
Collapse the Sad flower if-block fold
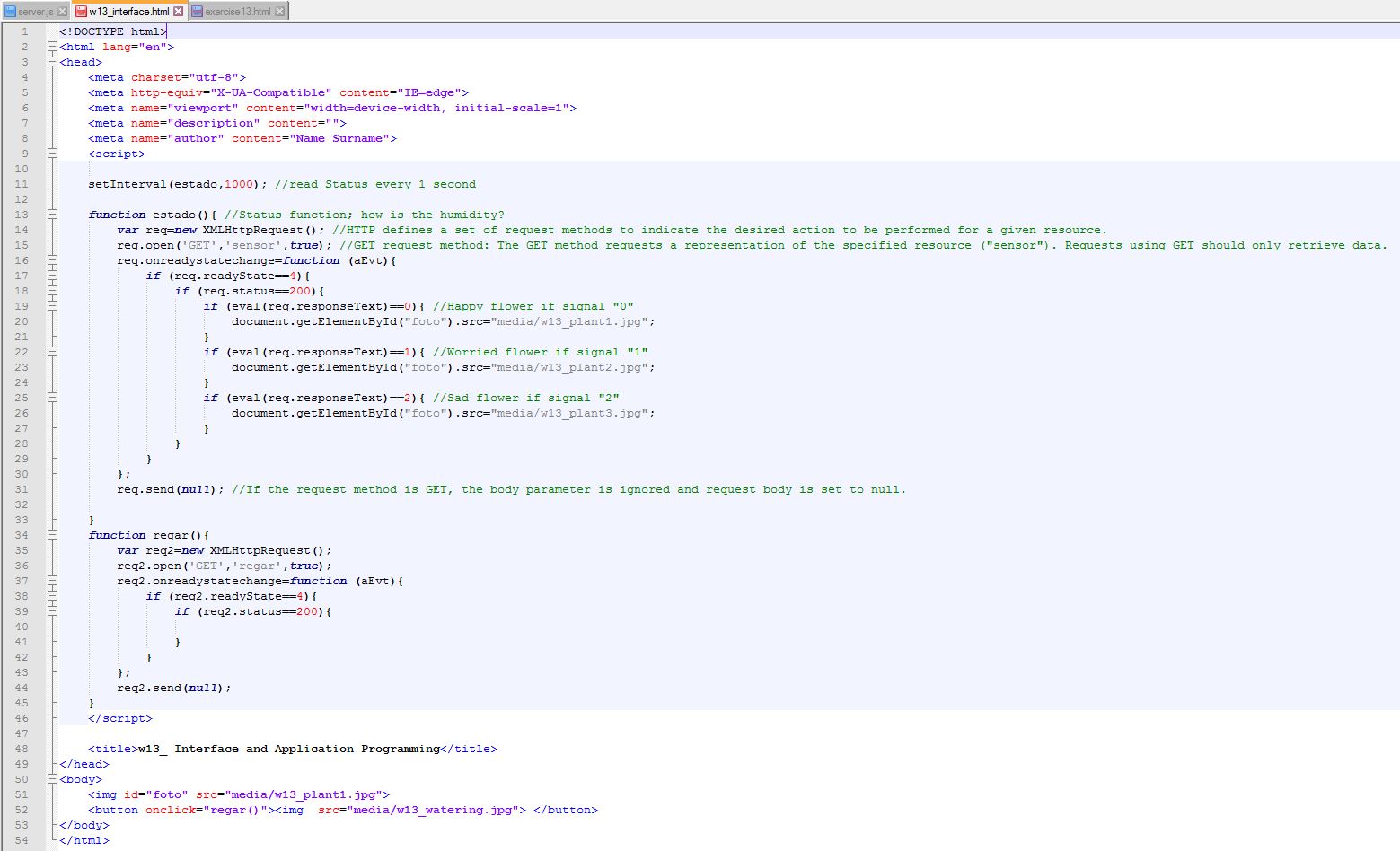click(x=52, y=398)
